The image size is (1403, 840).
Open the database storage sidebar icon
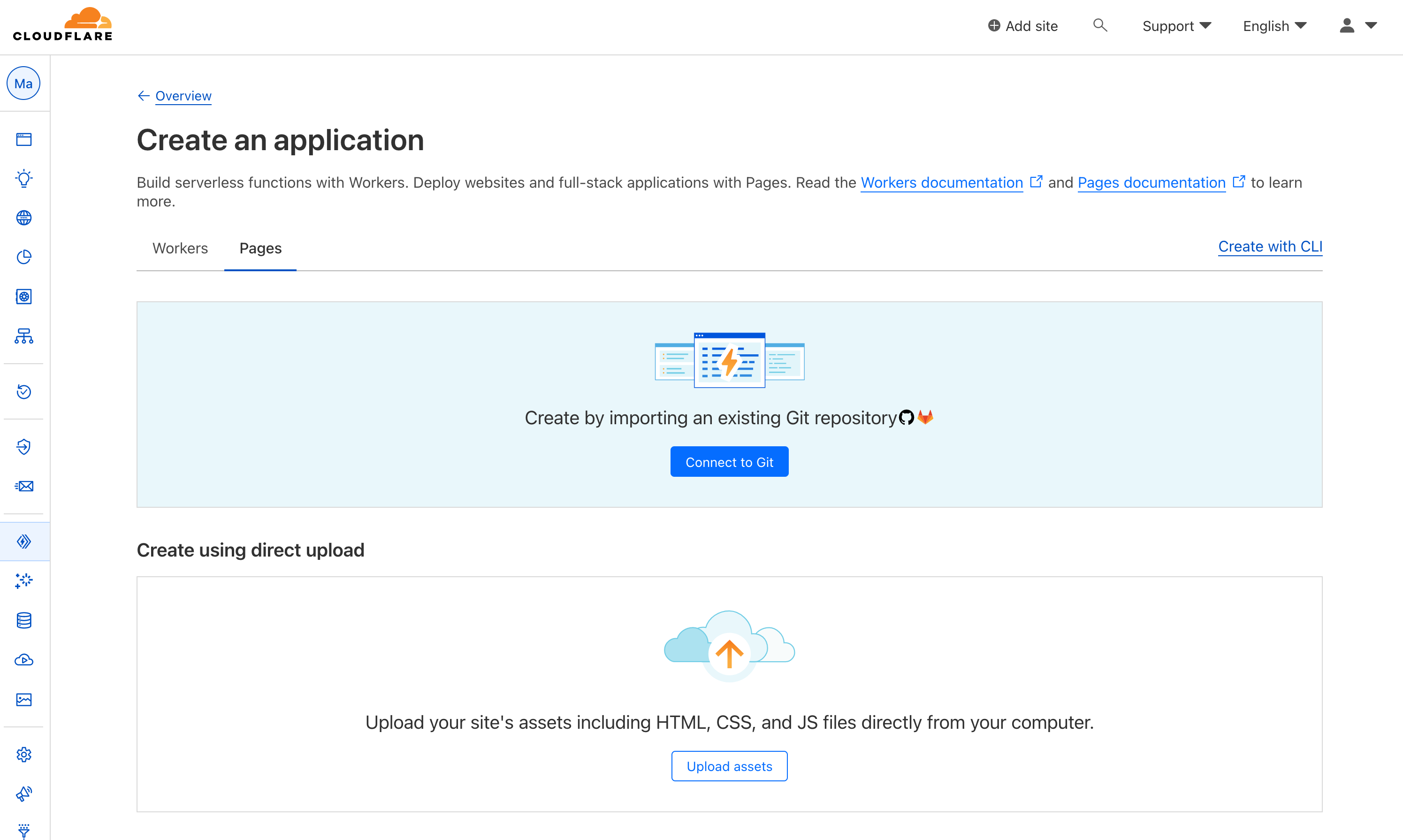click(24, 620)
